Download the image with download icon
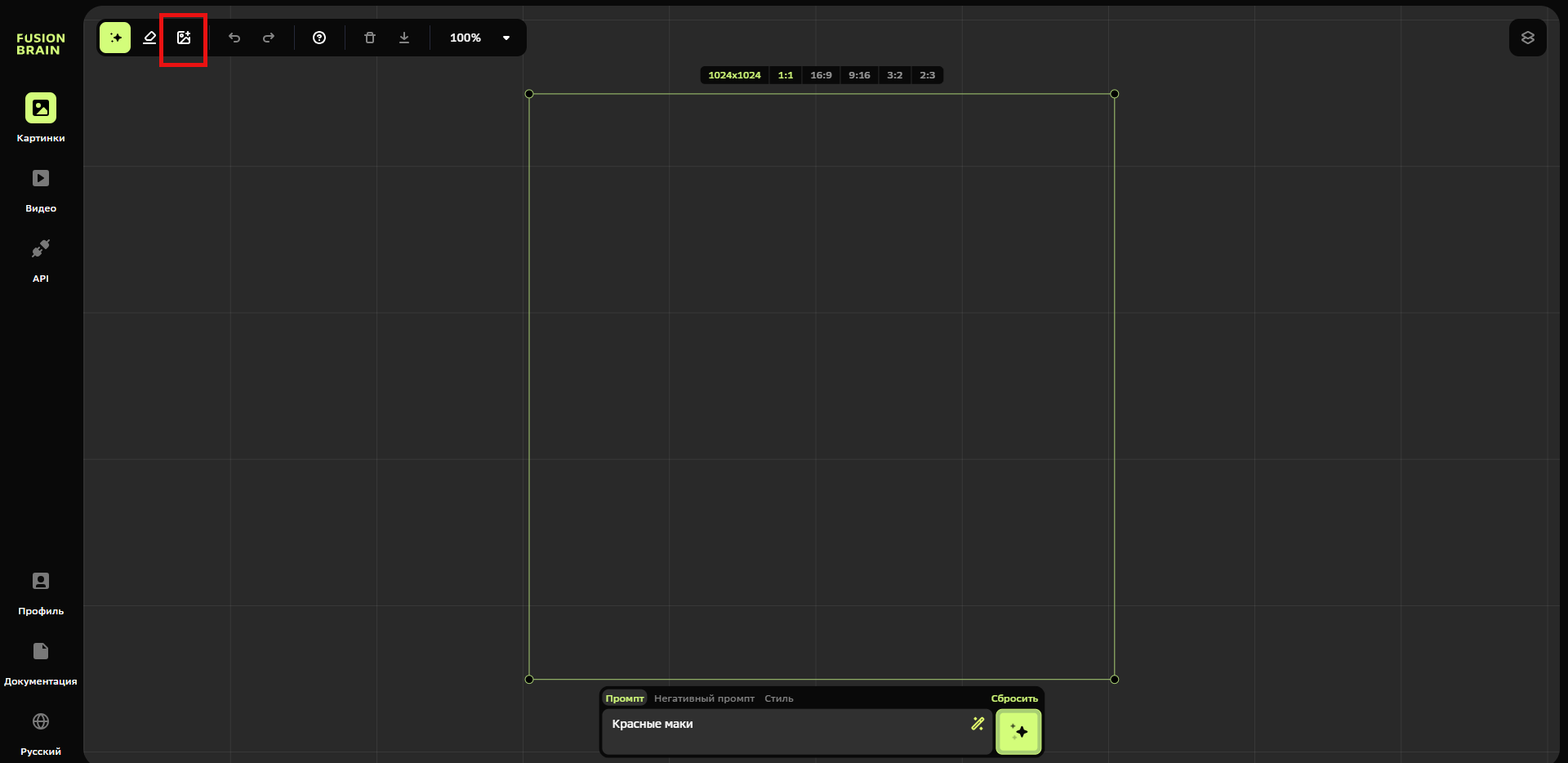The height and width of the screenshot is (763, 1568). coord(404,38)
